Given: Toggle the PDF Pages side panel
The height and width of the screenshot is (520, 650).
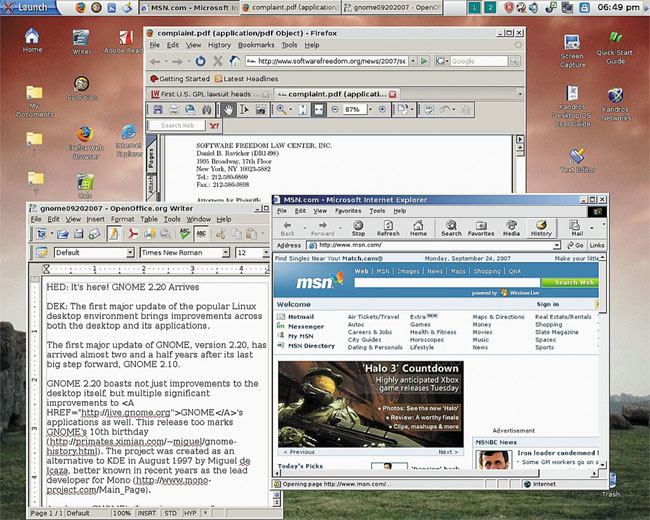Looking at the screenshot, I should [151, 158].
